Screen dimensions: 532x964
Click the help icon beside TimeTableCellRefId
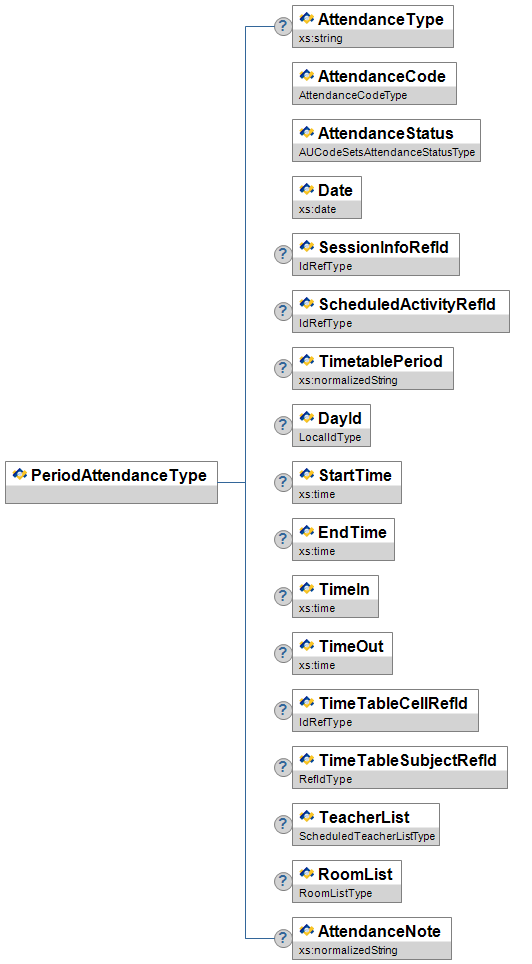(x=283, y=710)
